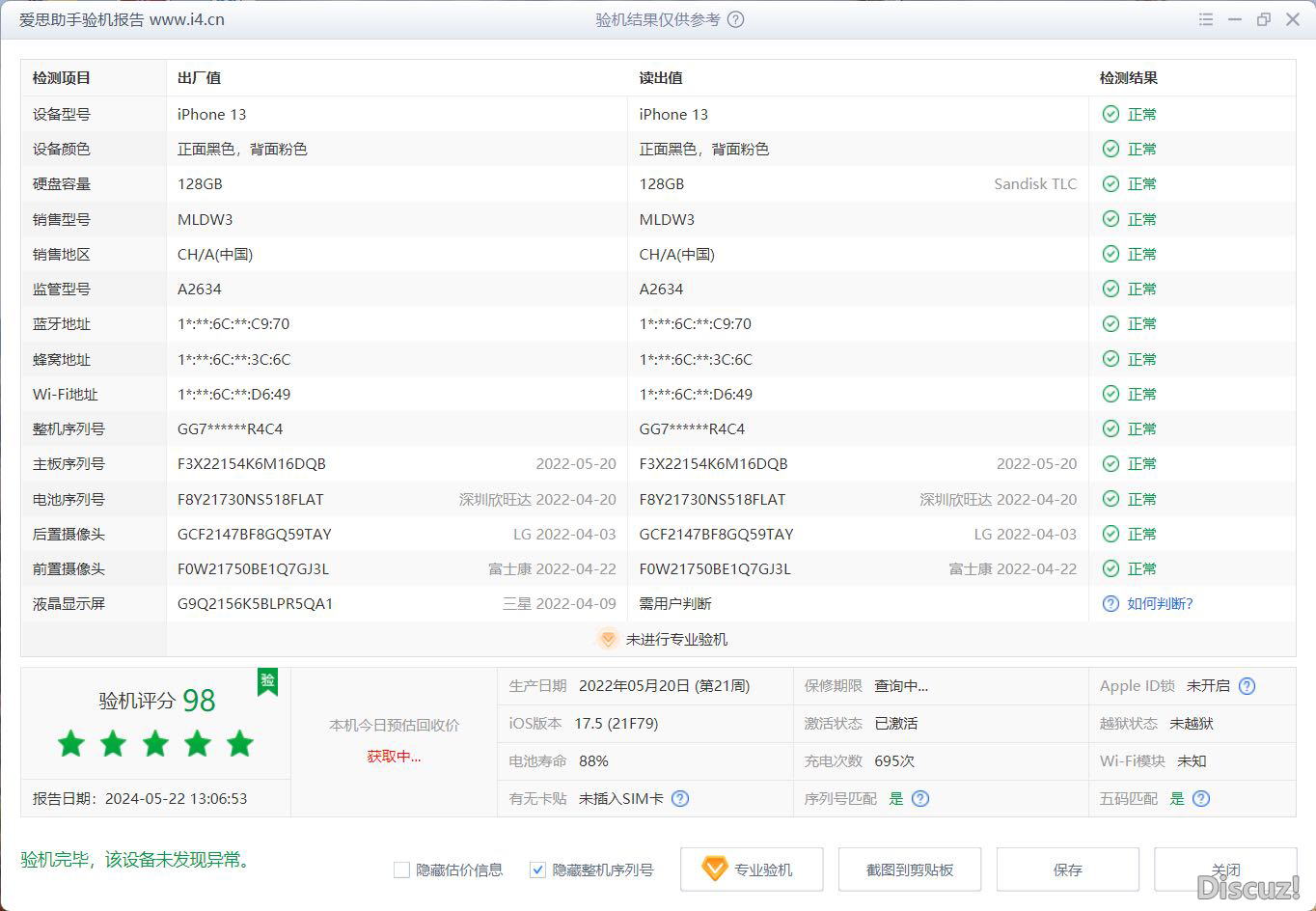Image resolution: width=1316 pixels, height=911 pixels.
Task: Click the green check icon for 蓝牙地址
Action: click(1110, 323)
